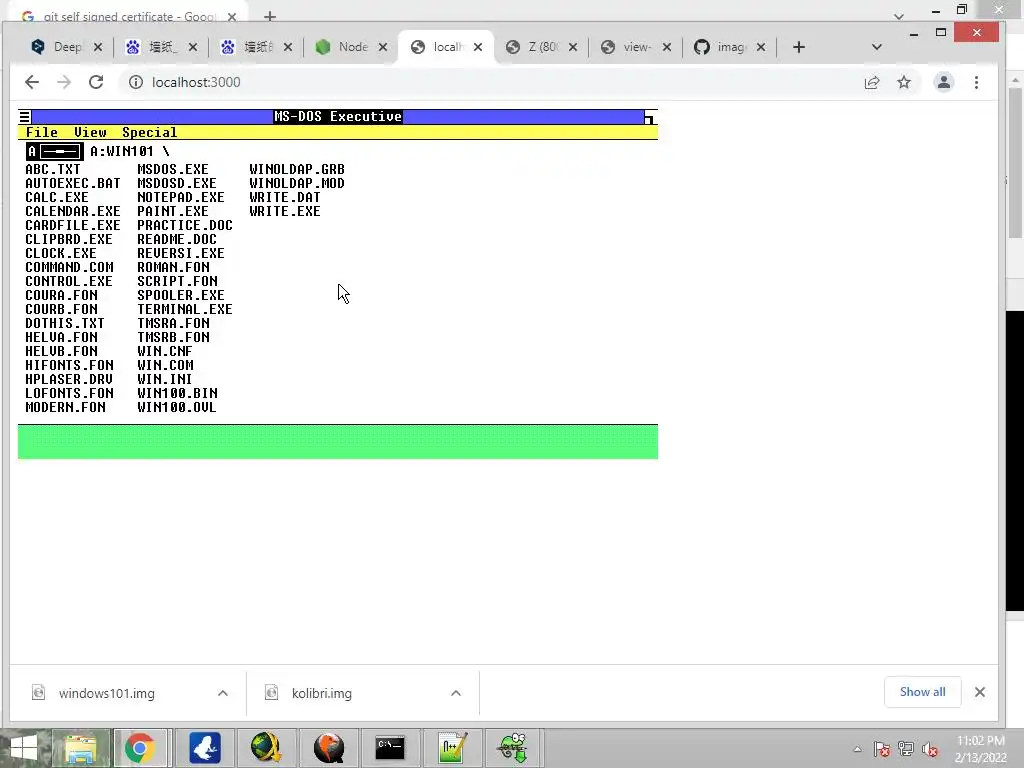Select CONTROL.EXE file entry

click(x=69, y=281)
